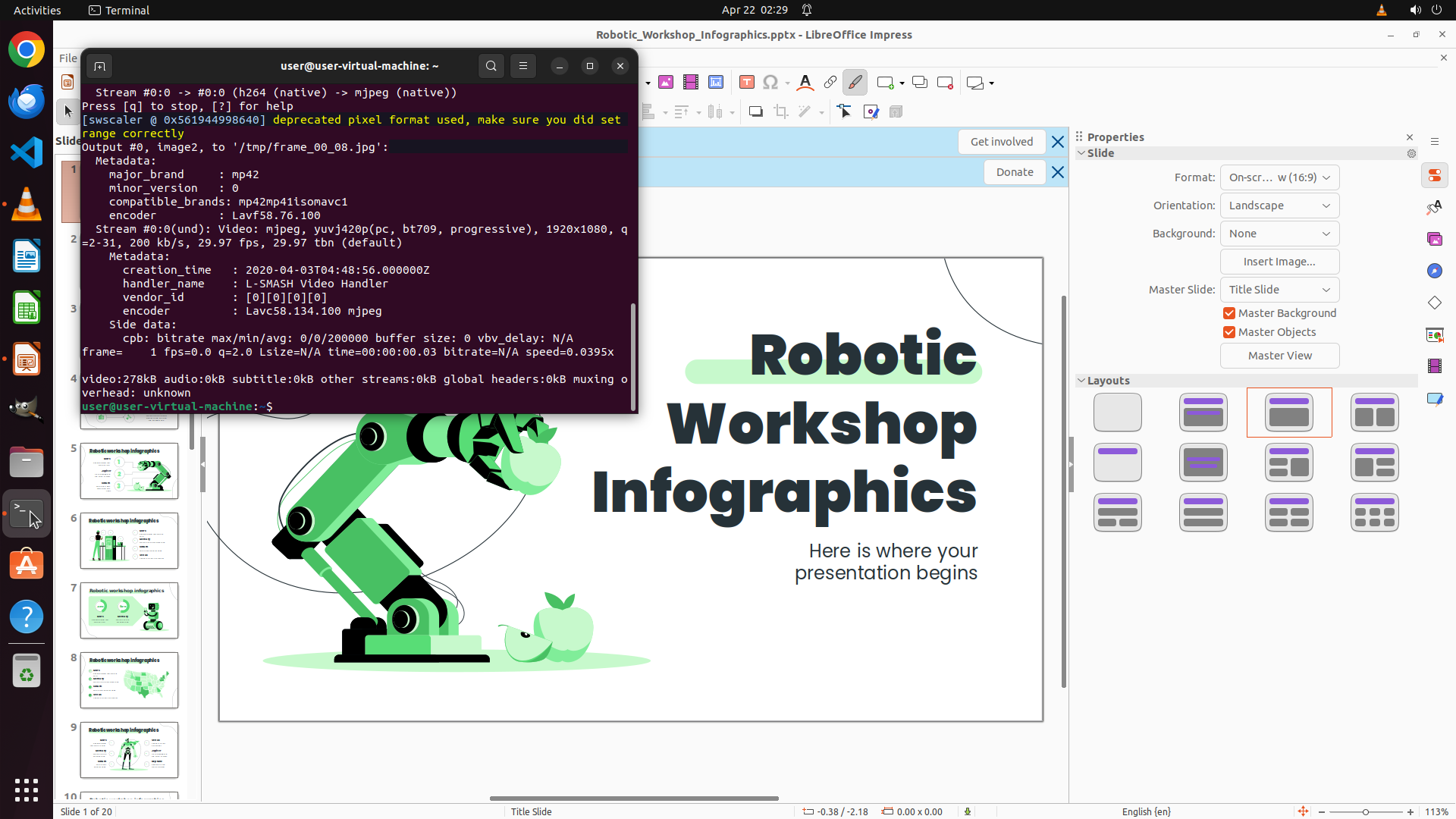Click the zoom slider in status bar
The height and width of the screenshot is (819, 1456).
1366,811
